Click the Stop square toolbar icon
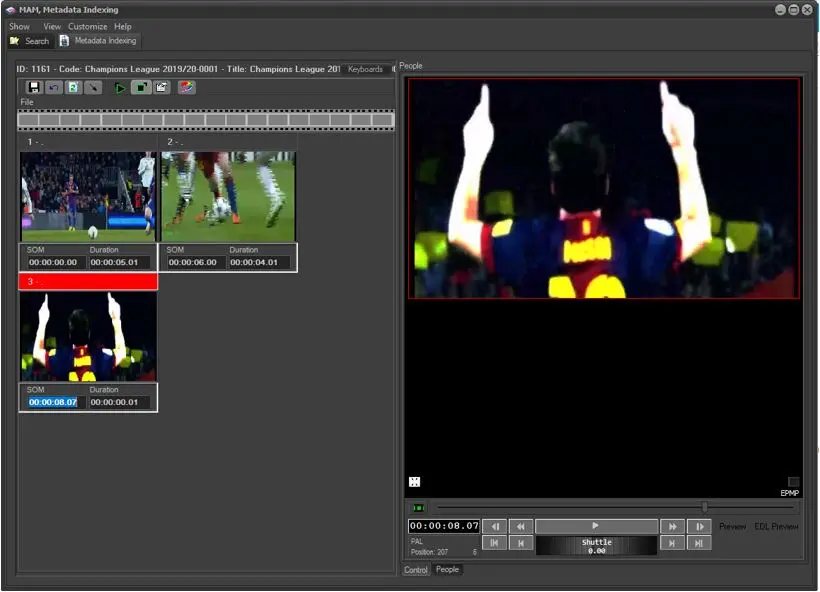The height and width of the screenshot is (592, 820). [140, 88]
